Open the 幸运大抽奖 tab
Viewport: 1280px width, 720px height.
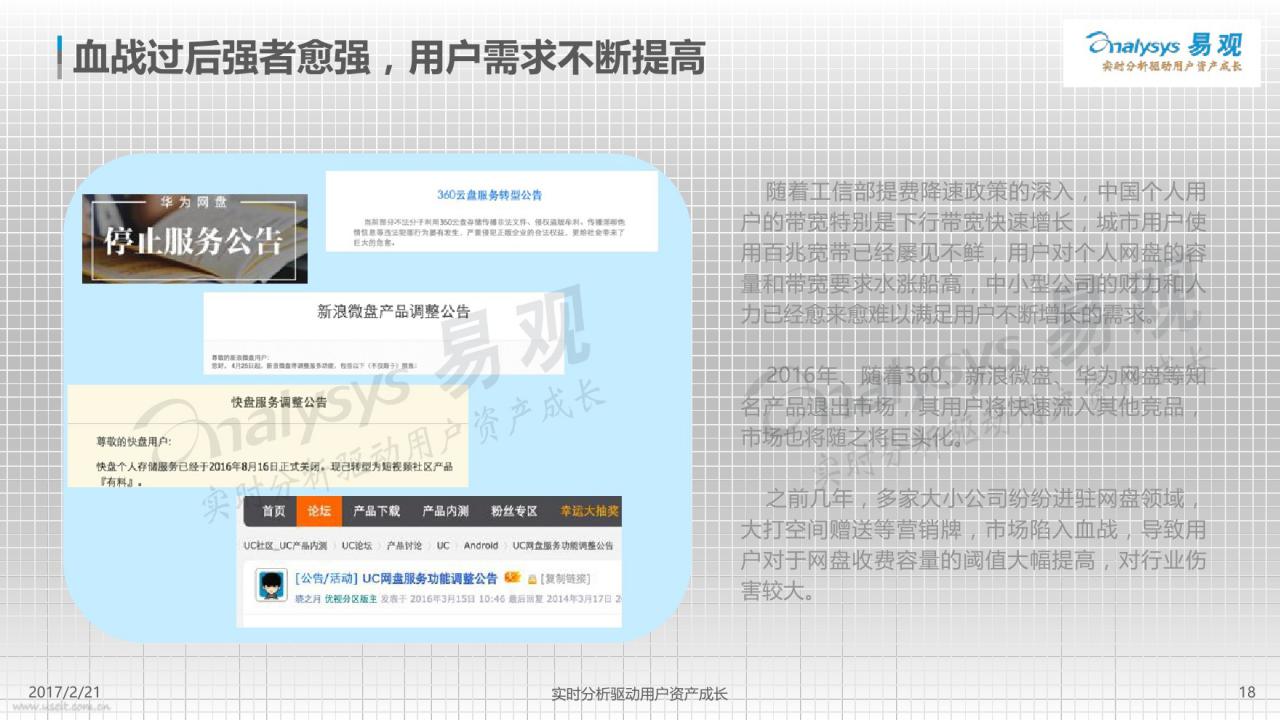[x=589, y=511]
